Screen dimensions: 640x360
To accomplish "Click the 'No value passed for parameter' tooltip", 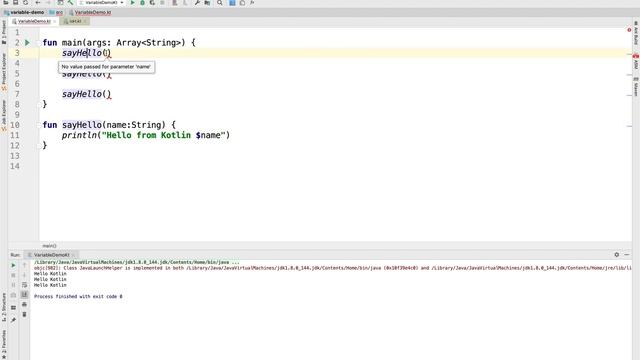I will pos(107,67).
